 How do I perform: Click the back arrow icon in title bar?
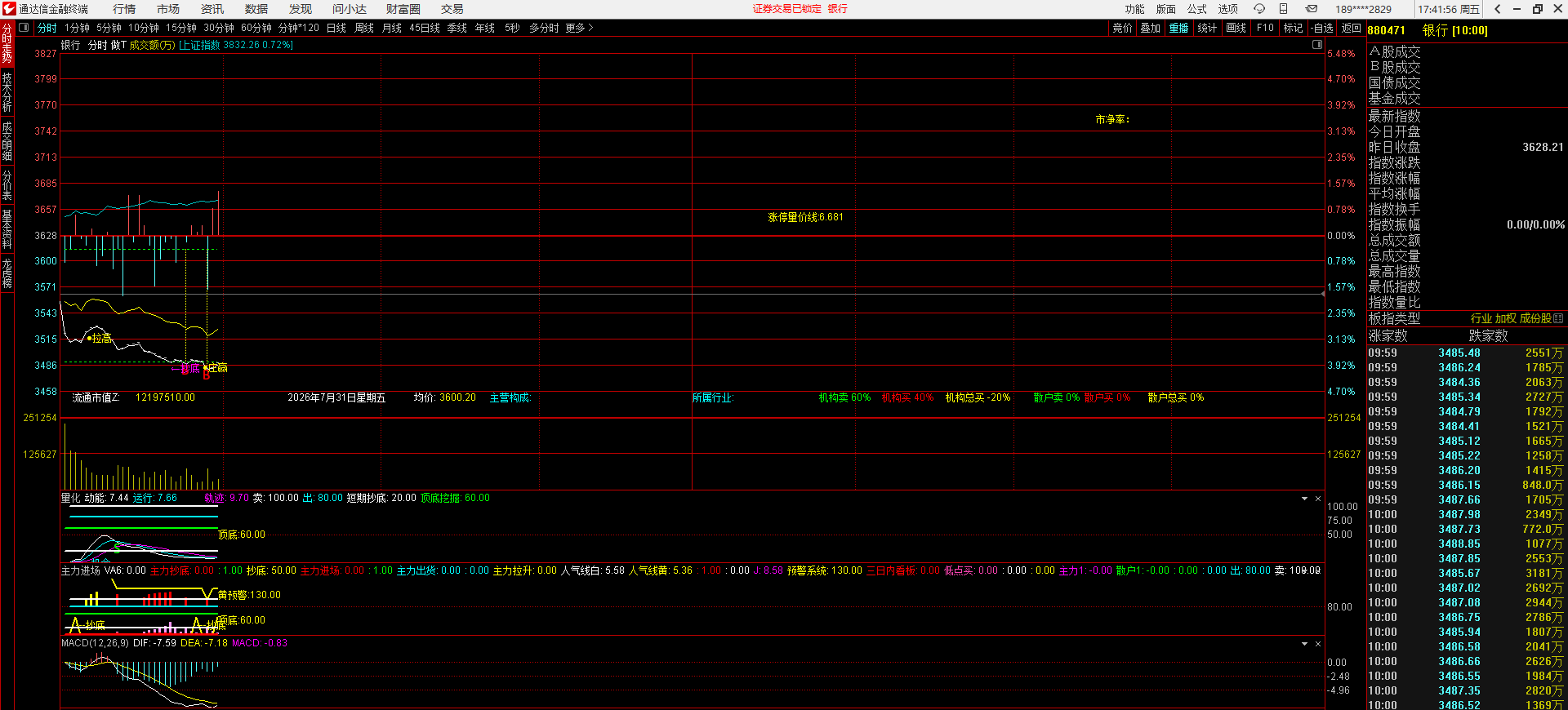pos(1497,9)
